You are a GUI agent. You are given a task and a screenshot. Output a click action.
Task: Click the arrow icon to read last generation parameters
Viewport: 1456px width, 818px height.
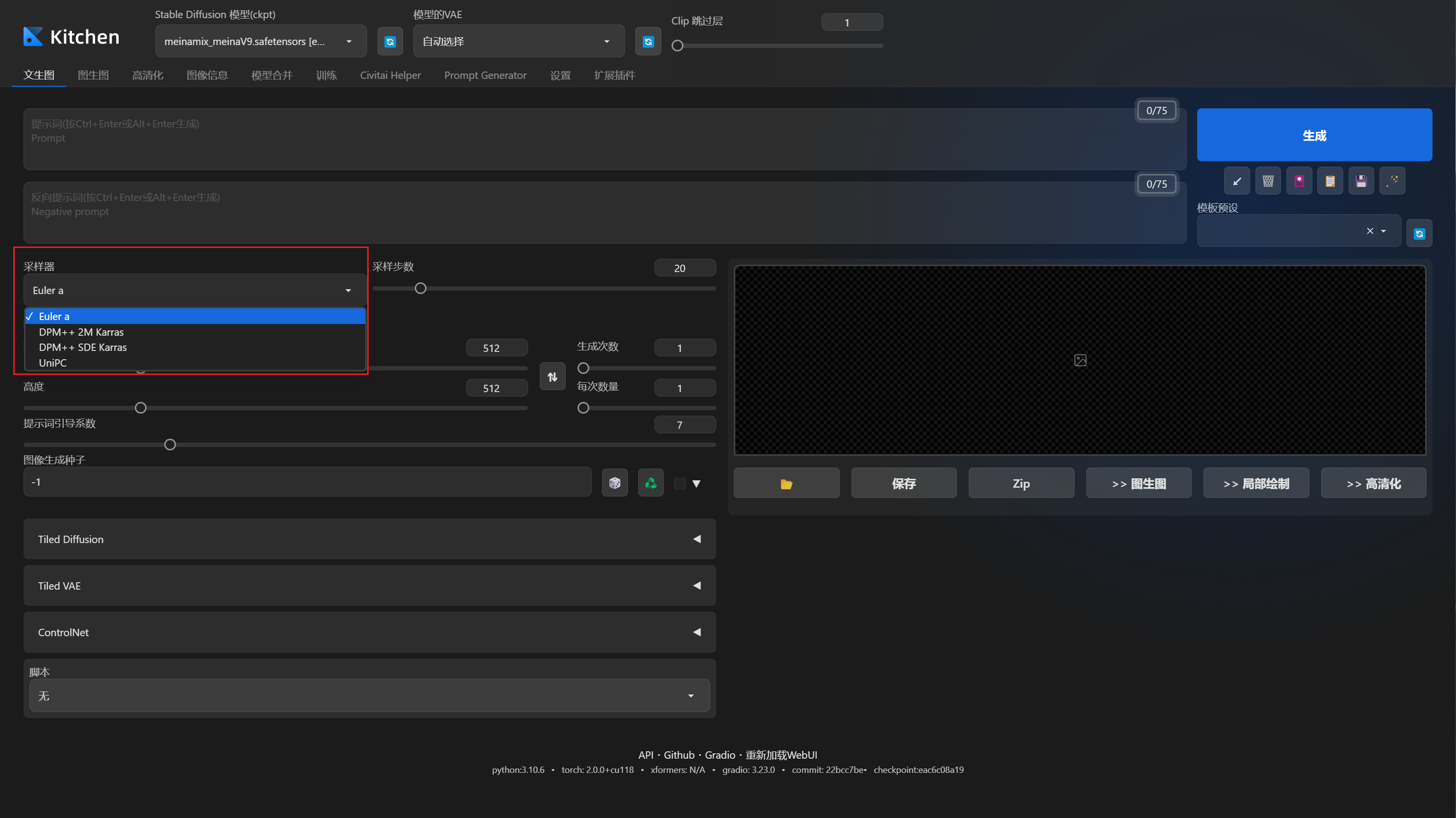[x=1237, y=181]
